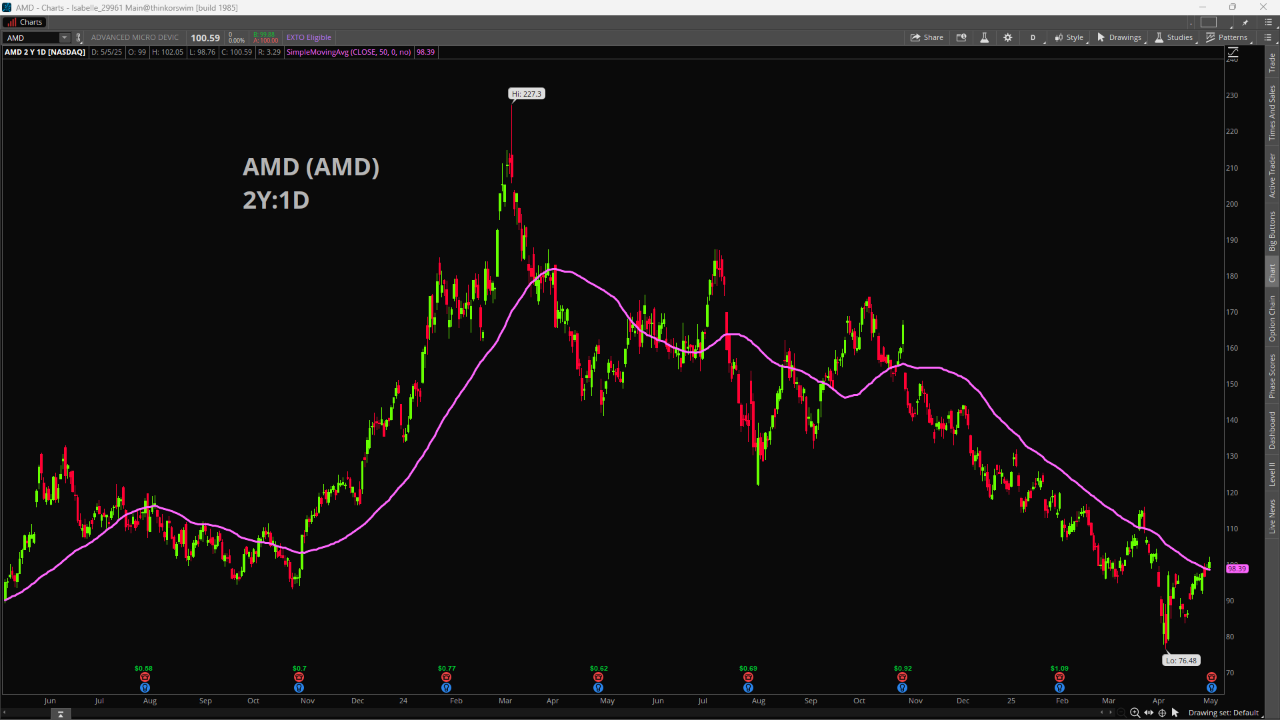Click the Share chart button
Screen dimensions: 1280x720
point(926,37)
